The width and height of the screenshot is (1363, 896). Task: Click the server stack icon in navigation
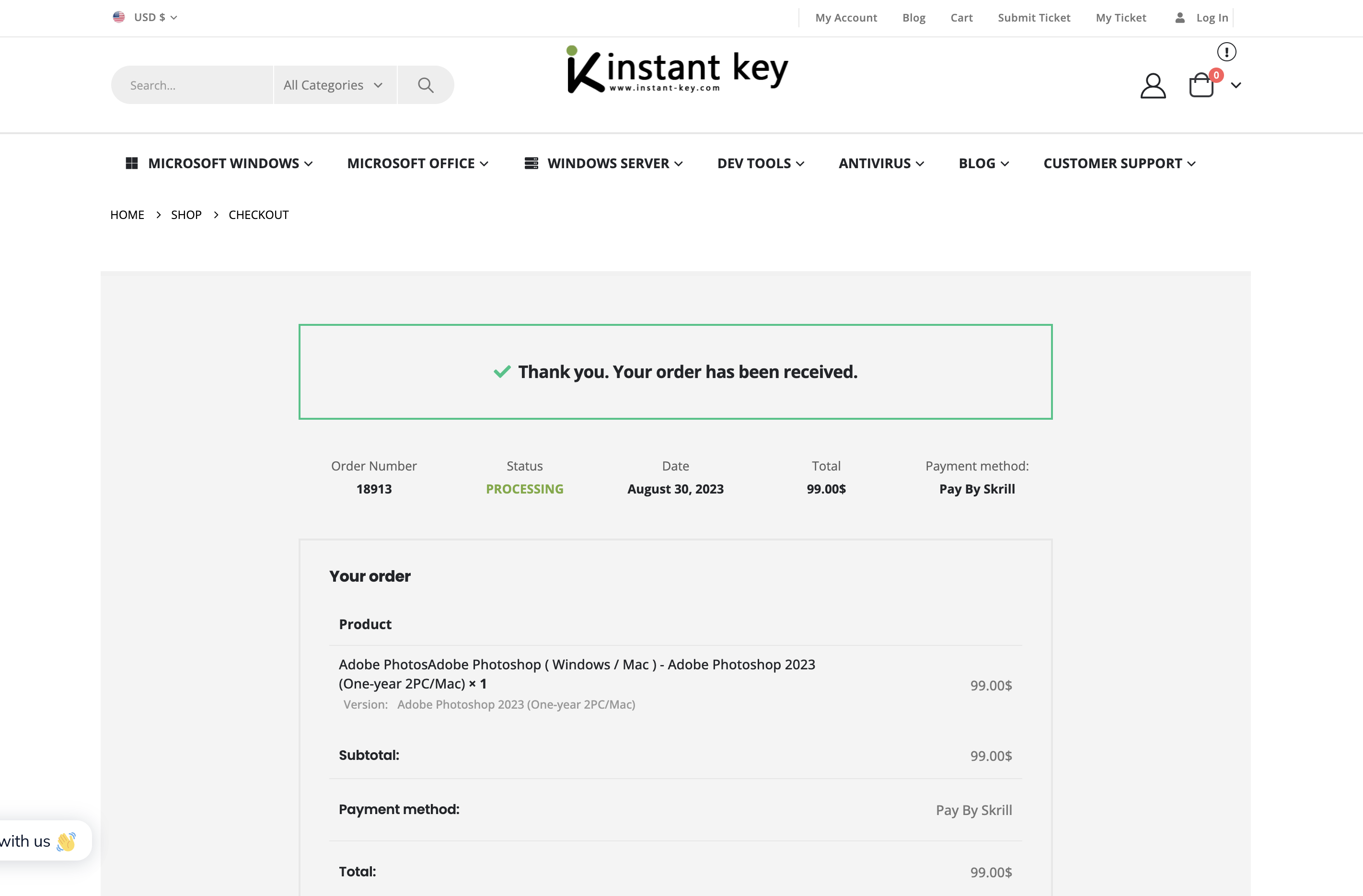[x=531, y=163]
